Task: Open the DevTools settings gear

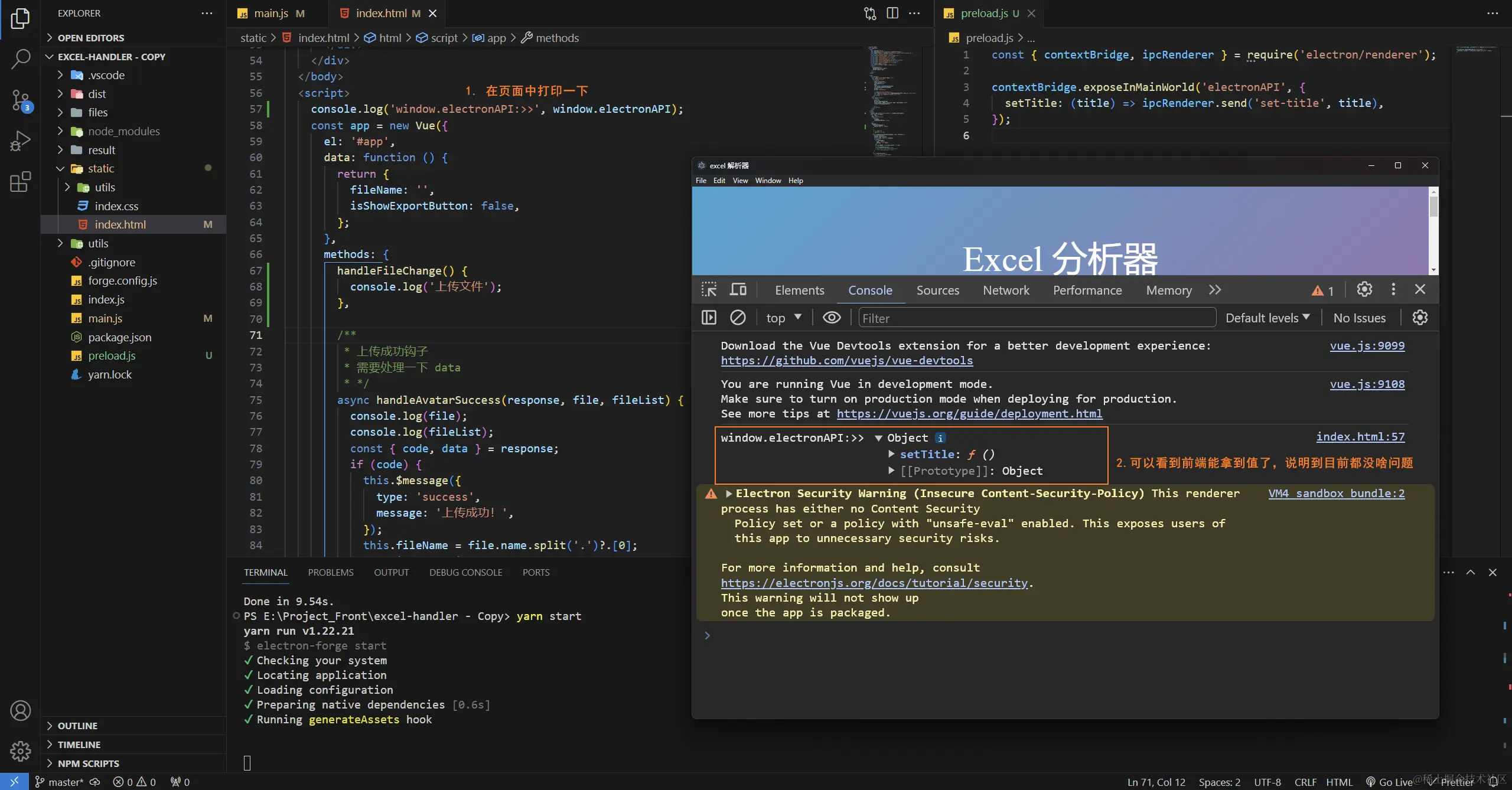Action: pos(1364,289)
